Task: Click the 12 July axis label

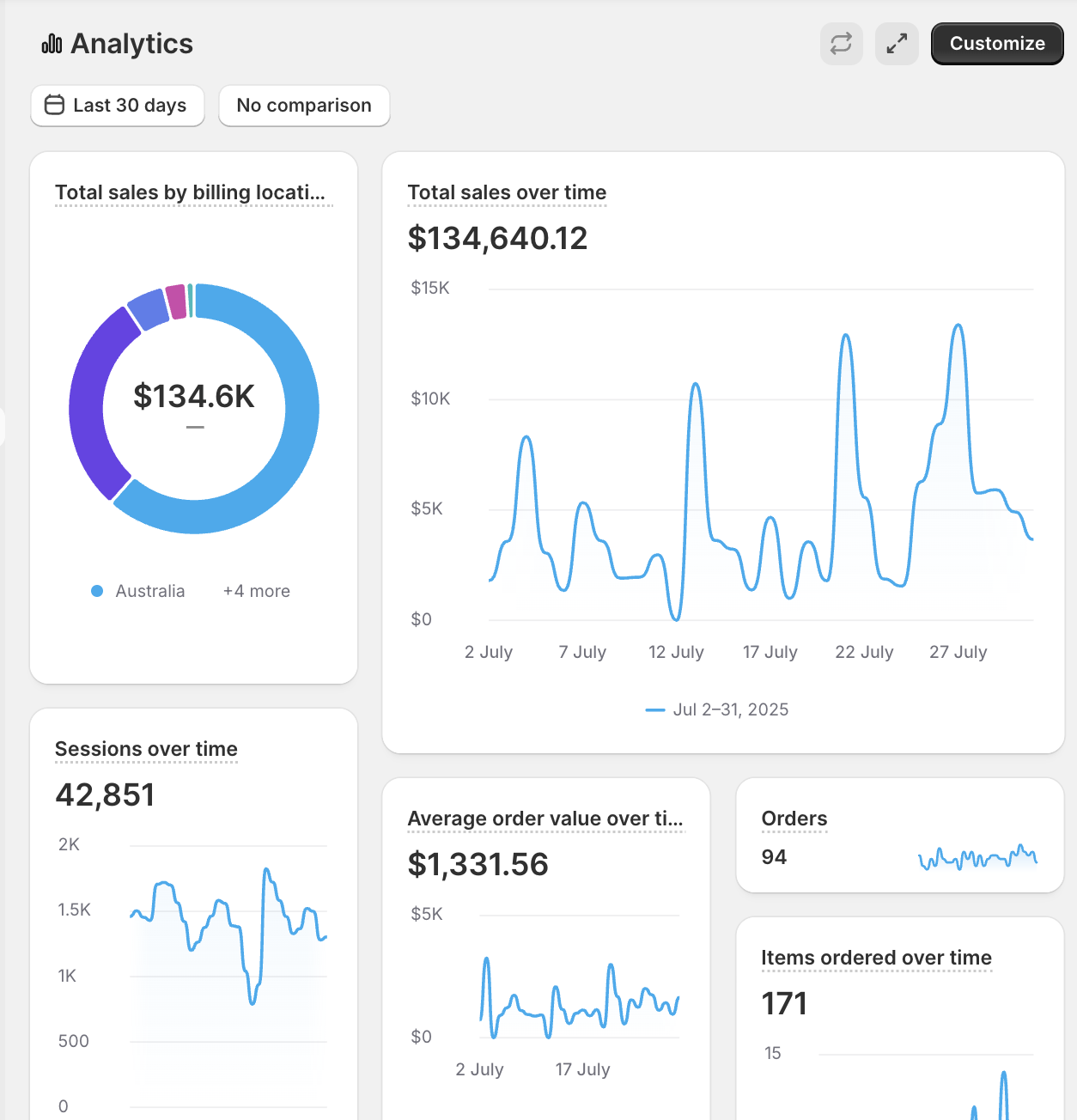Action: tap(676, 652)
